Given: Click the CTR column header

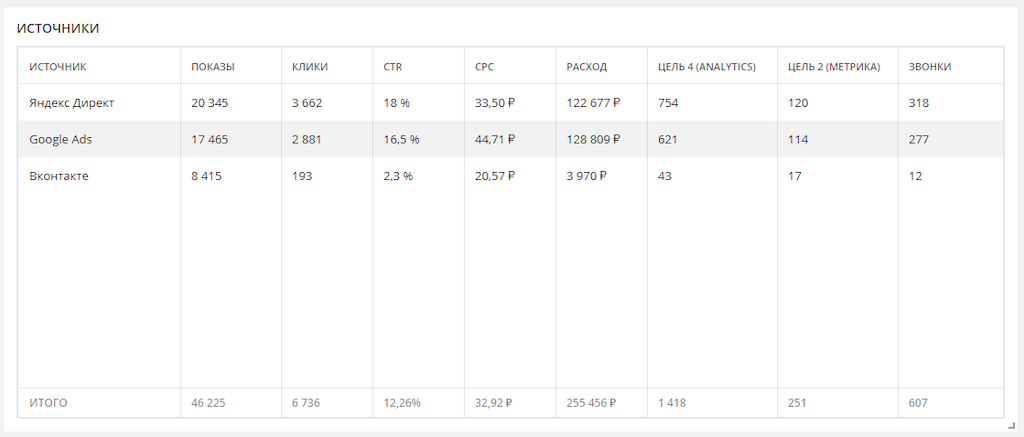Looking at the screenshot, I should pyautogui.click(x=392, y=67).
